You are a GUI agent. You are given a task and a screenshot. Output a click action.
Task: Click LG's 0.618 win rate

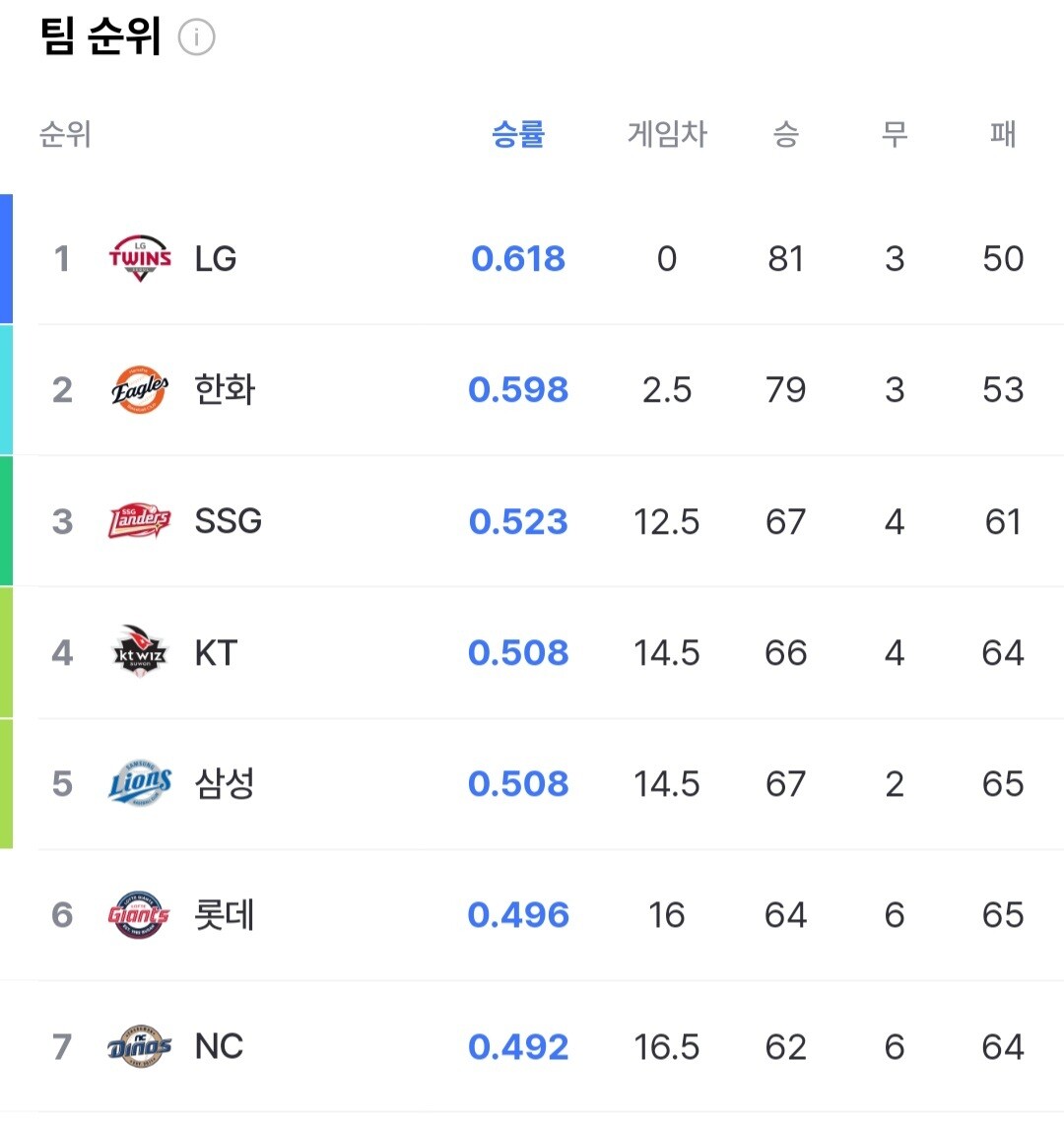(x=518, y=259)
